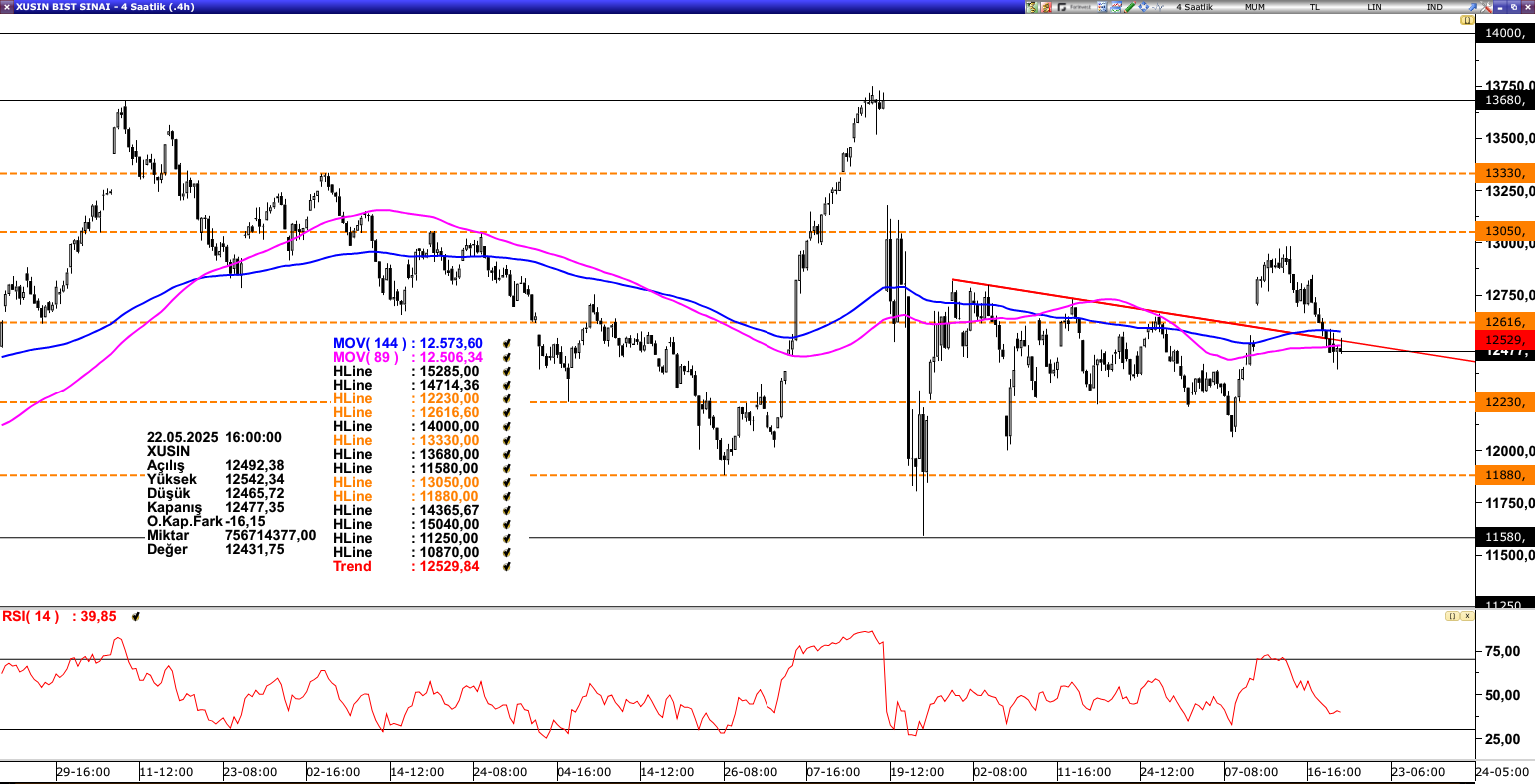The width and height of the screenshot is (1535, 784).
Task: Toggle the checkmark for HLine 15285,00
Action: coord(507,371)
